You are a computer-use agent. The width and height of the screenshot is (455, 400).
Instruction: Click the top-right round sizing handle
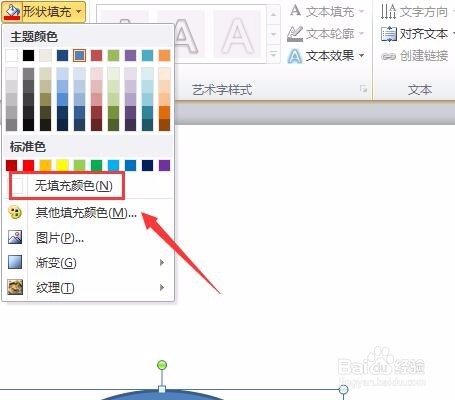pyautogui.click(x=343, y=389)
